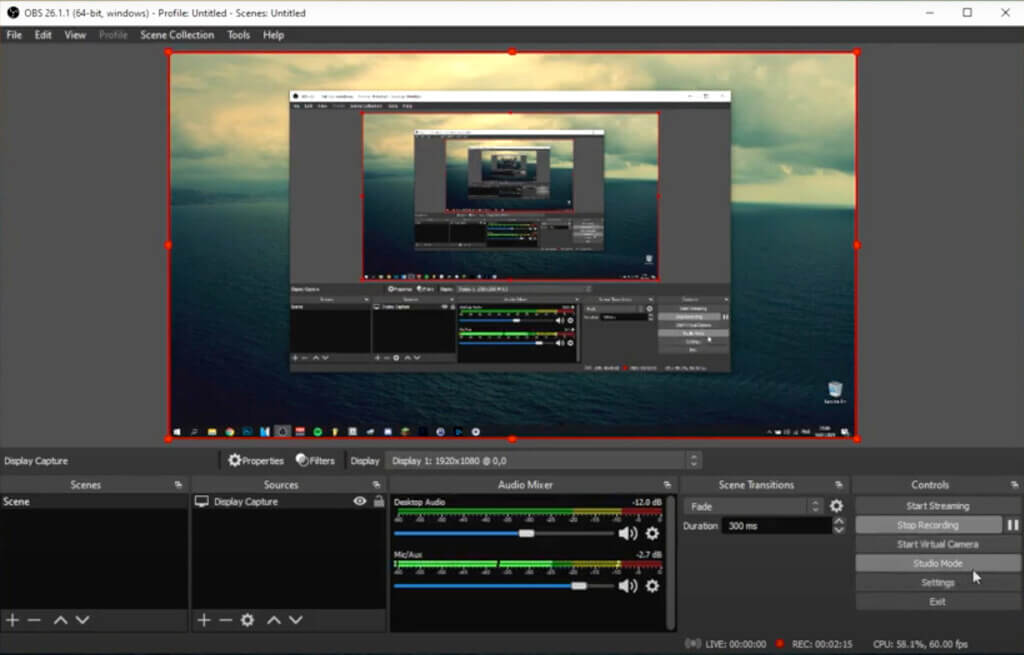The width and height of the screenshot is (1024, 655).
Task: Remove selected scene with minus icon
Action: coord(35,620)
